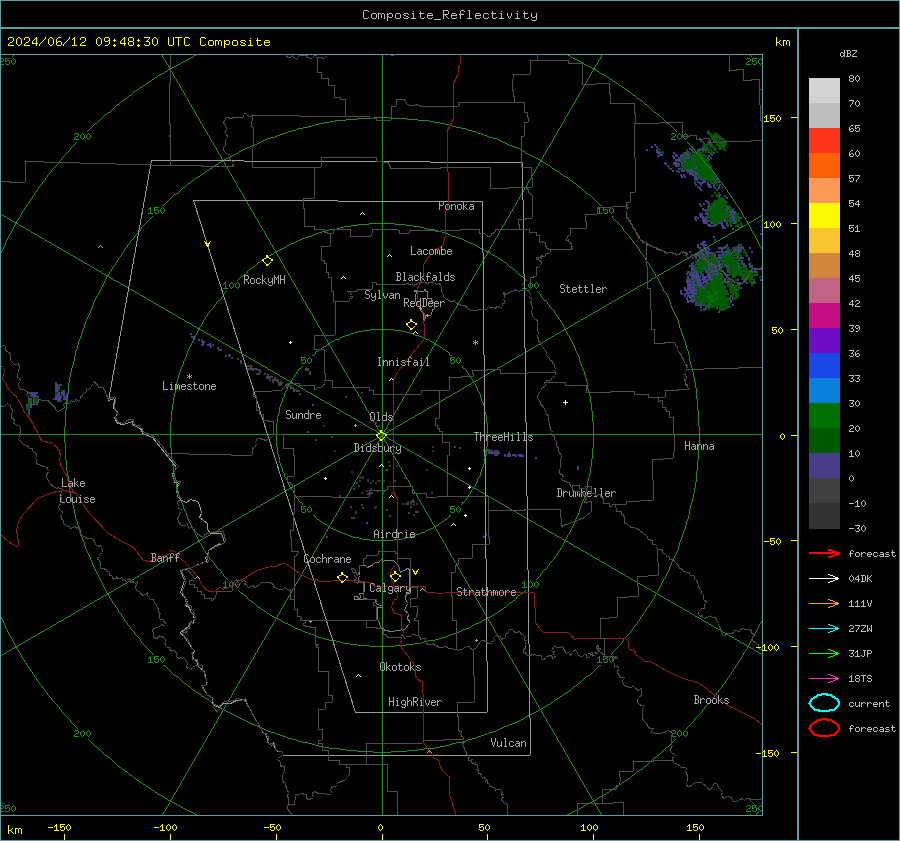The height and width of the screenshot is (841, 900).
Task: Click the yellow diamond marker beside RockyMH
Action: [267, 261]
